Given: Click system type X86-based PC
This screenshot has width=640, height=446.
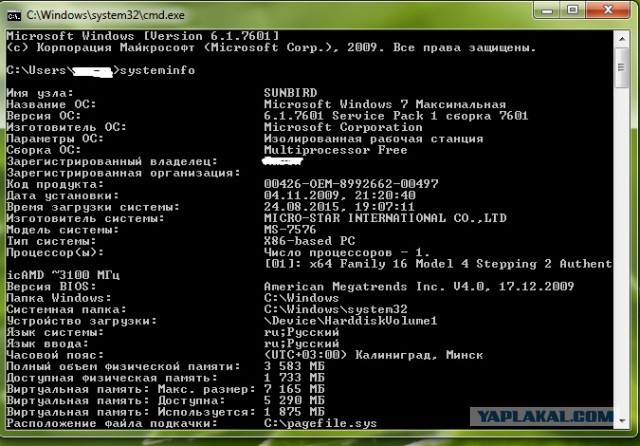Looking at the screenshot, I should (309, 241).
